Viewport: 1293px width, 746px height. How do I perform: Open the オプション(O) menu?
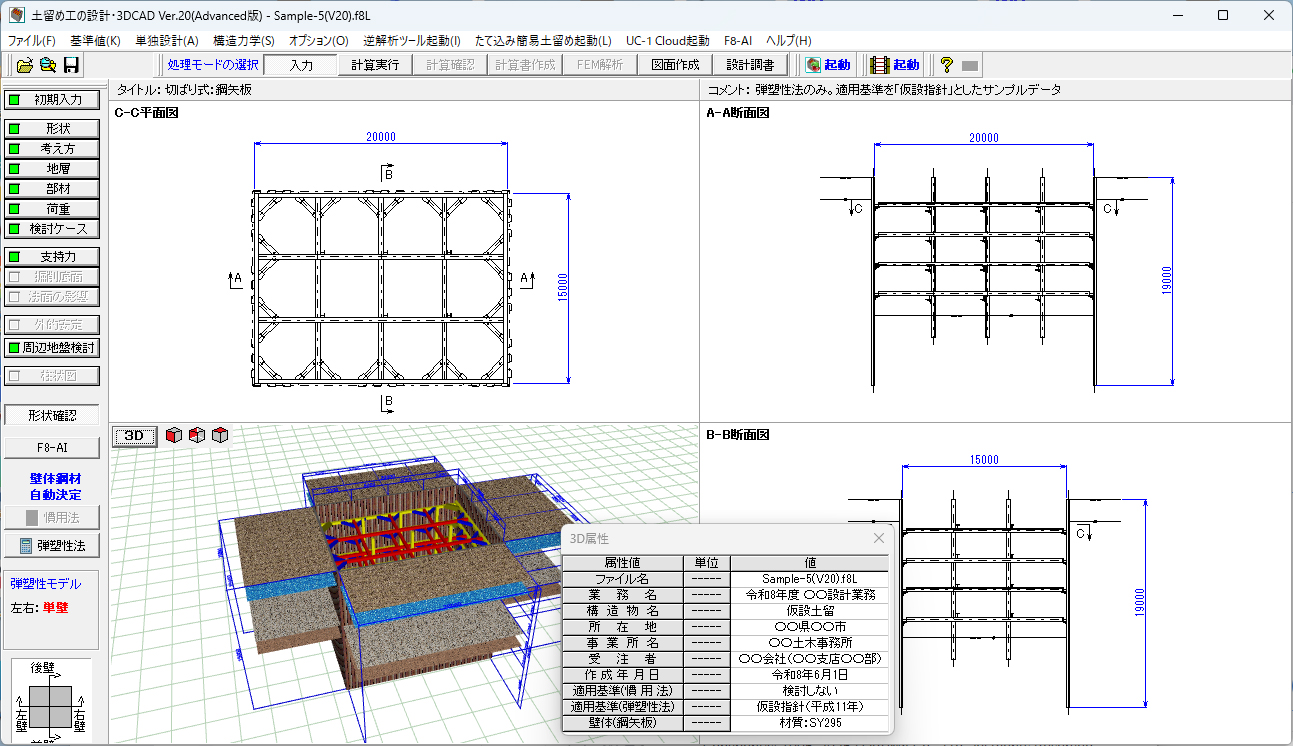(319, 41)
